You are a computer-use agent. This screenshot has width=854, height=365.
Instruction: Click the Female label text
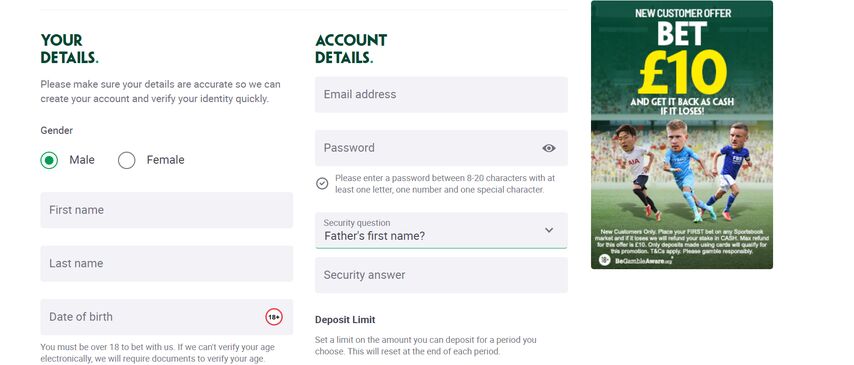(x=166, y=160)
